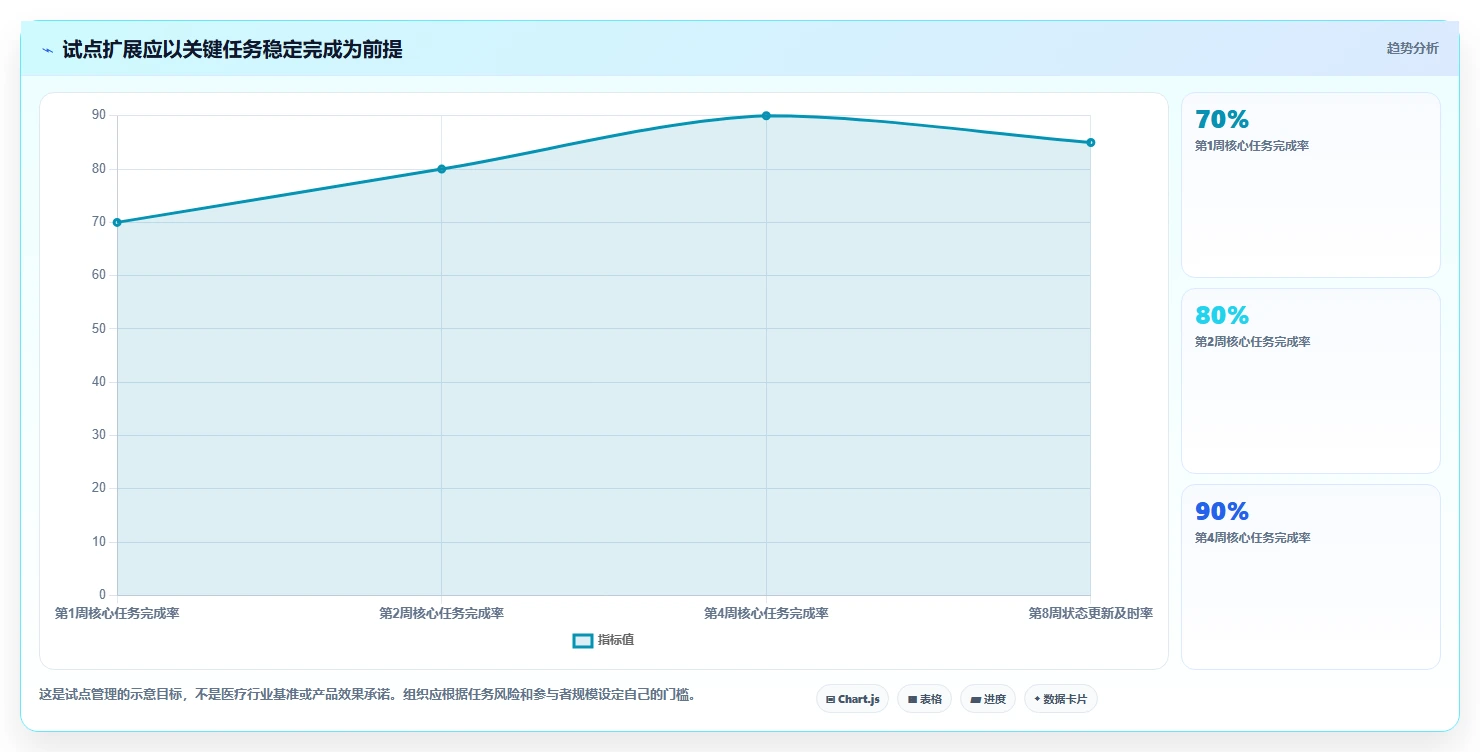1480x752 pixels.
Task: Click the data point for 第4周核心任务完成率
Action: pos(766,116)
